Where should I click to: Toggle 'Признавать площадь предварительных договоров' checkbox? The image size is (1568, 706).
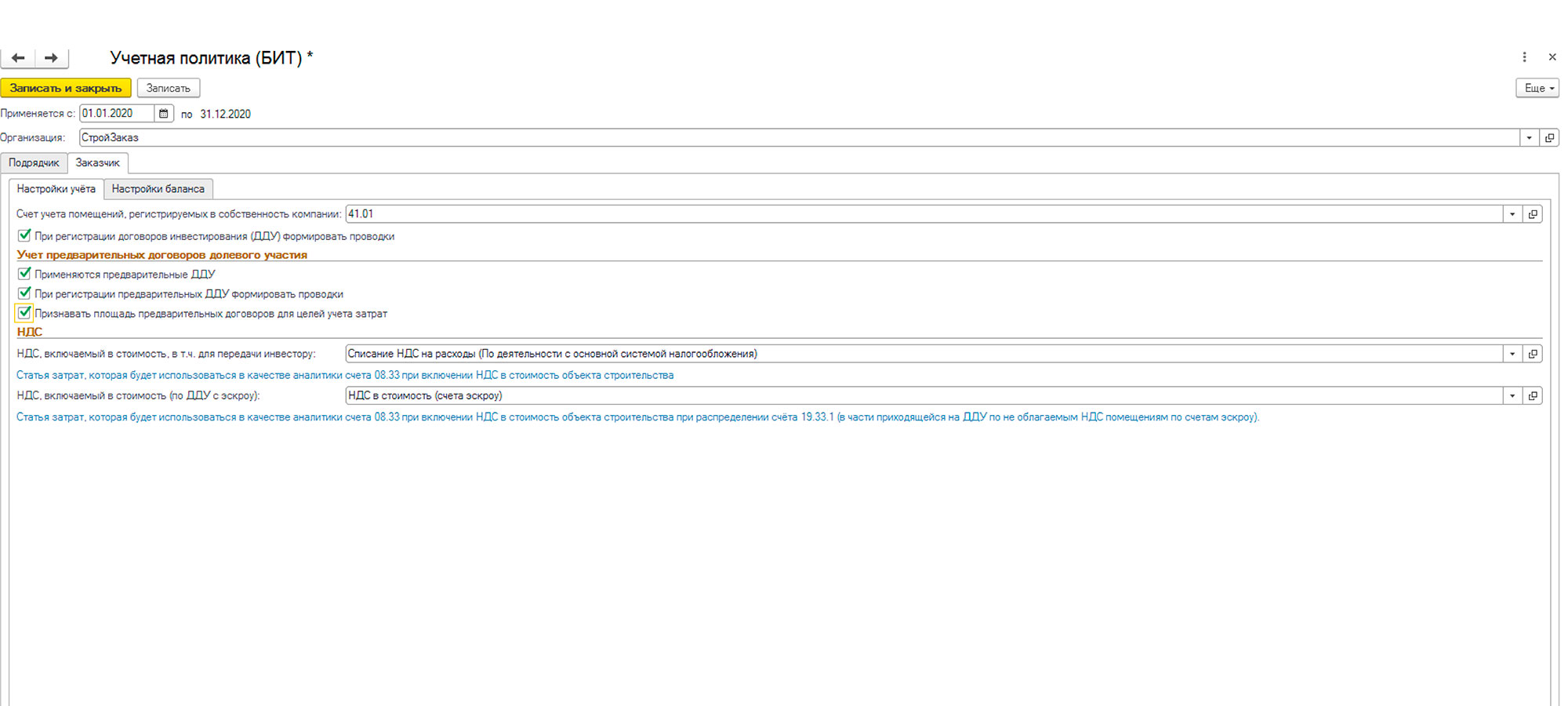click(x=24, y=313)
